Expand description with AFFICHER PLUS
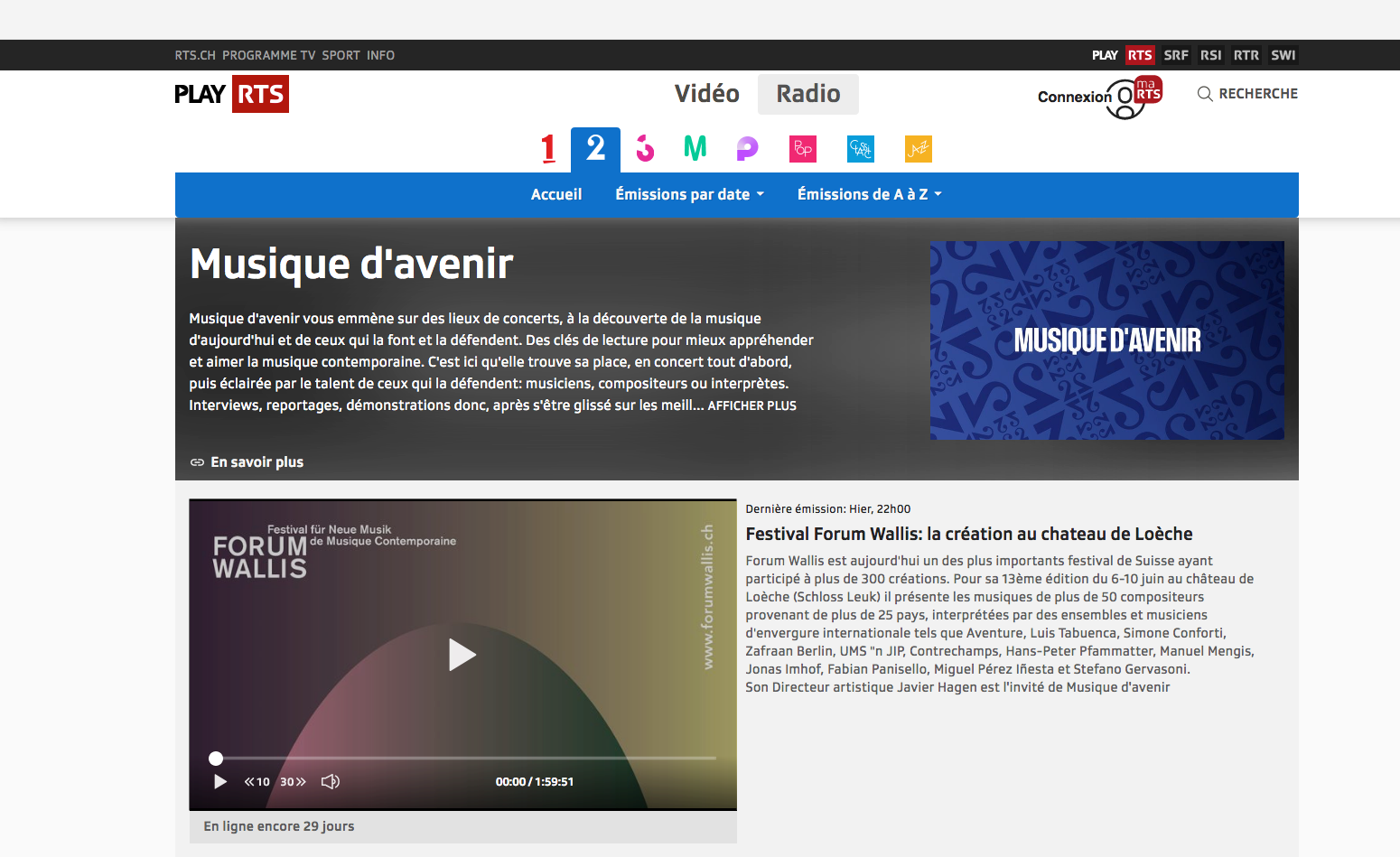This screenshot has width=1400, height=857. pyautogui.click(x=752, y=405)
